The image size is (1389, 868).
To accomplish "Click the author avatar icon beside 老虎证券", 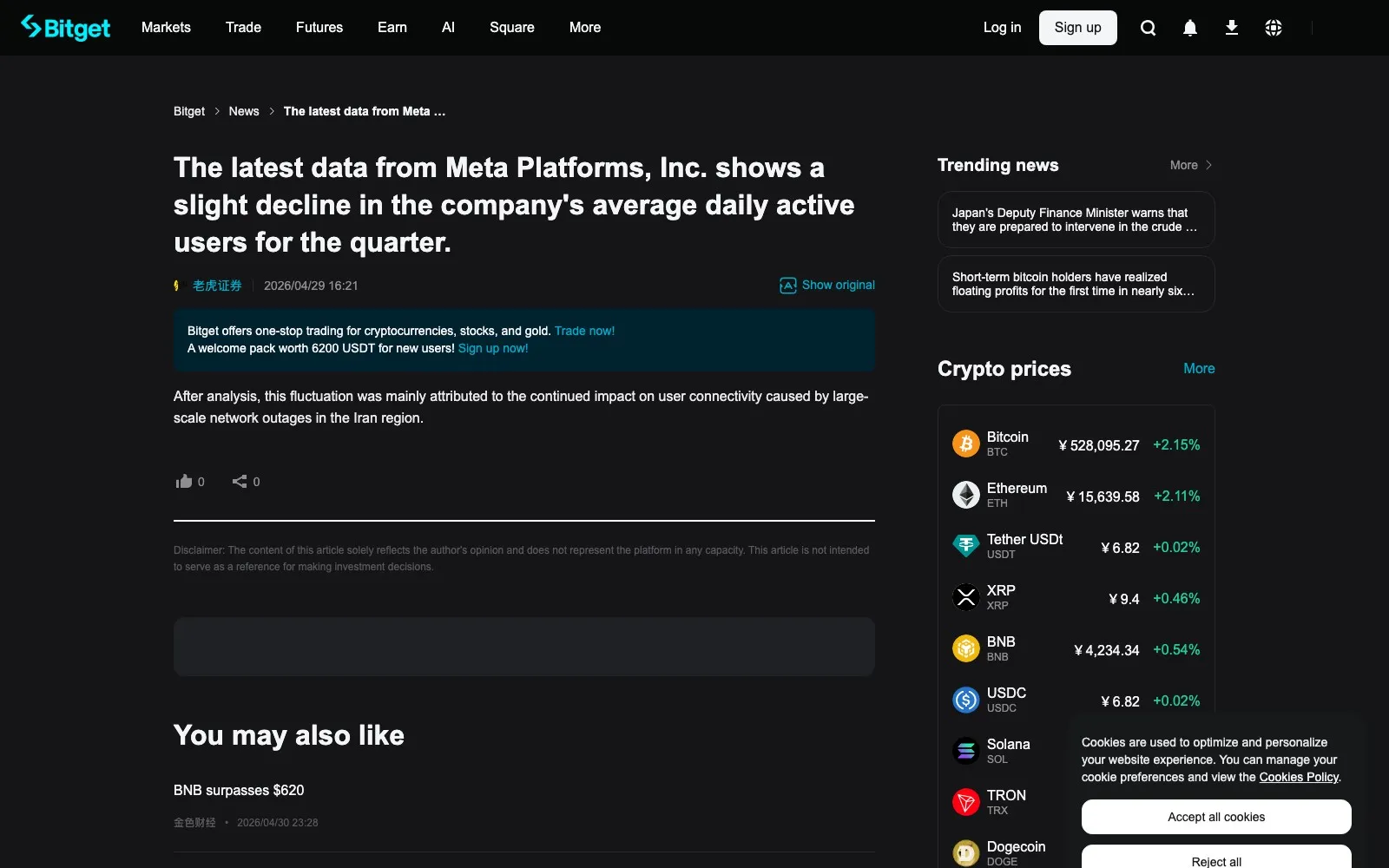I will tap(177, 286).
